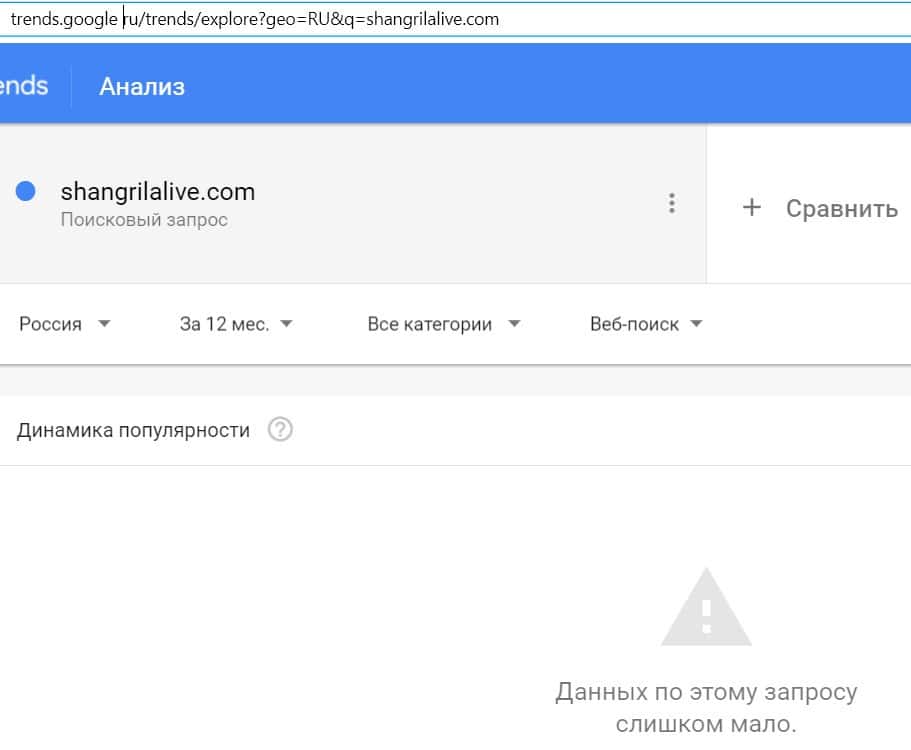Click the help question mark icon
The image size is (911, 750).
tap(281, 431)
